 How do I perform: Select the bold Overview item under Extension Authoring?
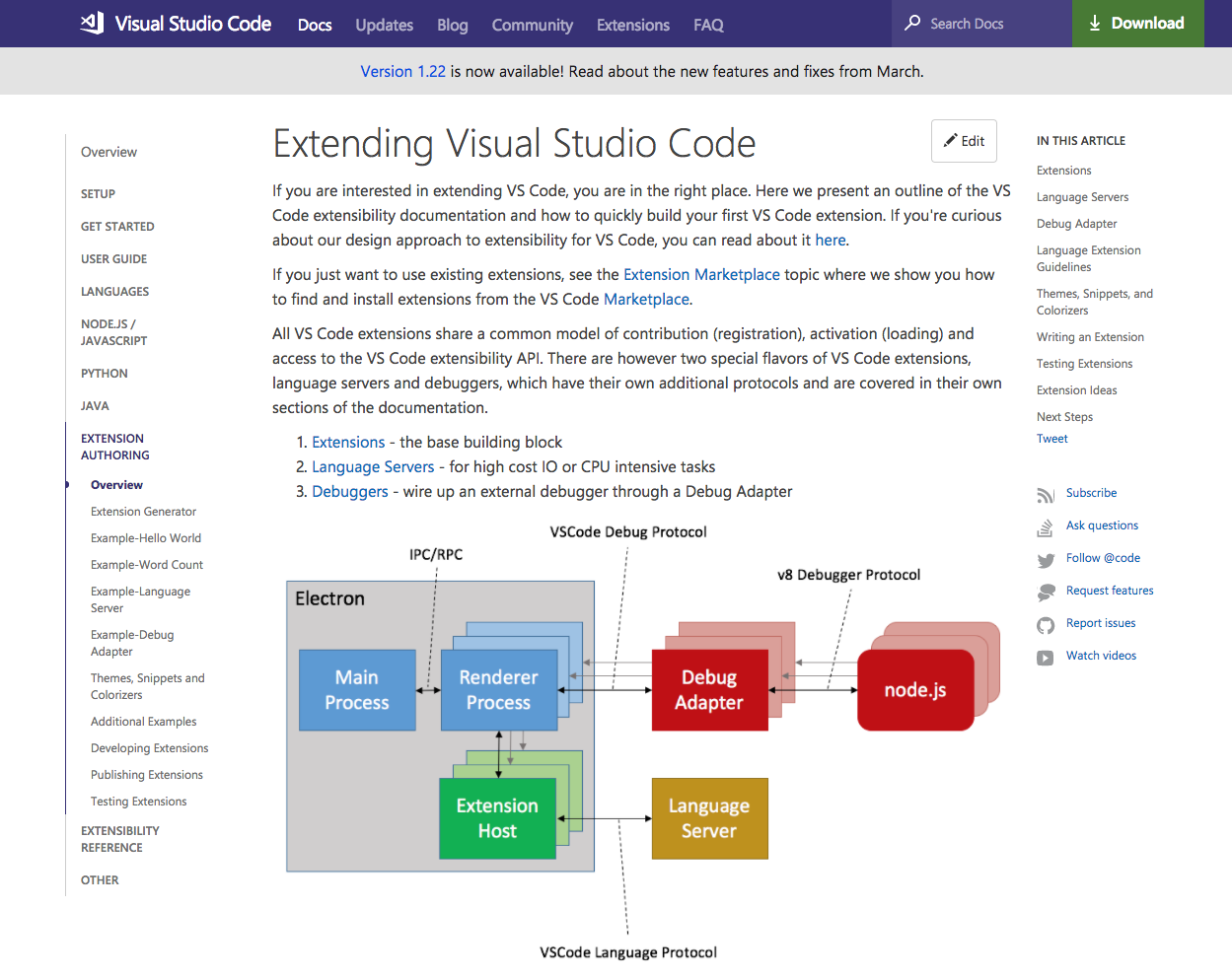coord(116,485)
